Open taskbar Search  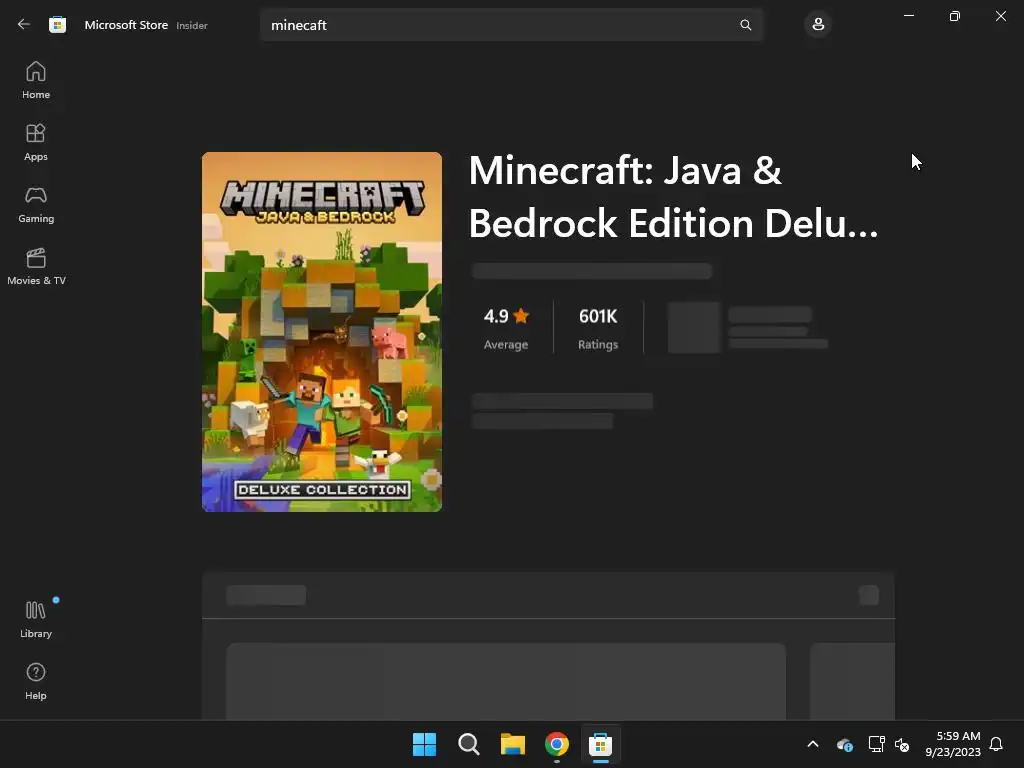(x=468, y=744)
